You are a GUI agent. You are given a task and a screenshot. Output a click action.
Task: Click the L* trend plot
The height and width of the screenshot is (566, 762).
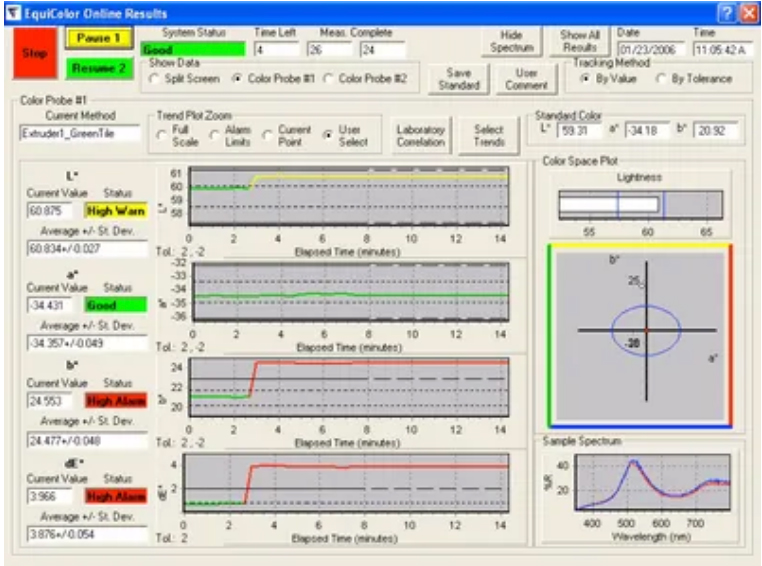tap(349, 196)
